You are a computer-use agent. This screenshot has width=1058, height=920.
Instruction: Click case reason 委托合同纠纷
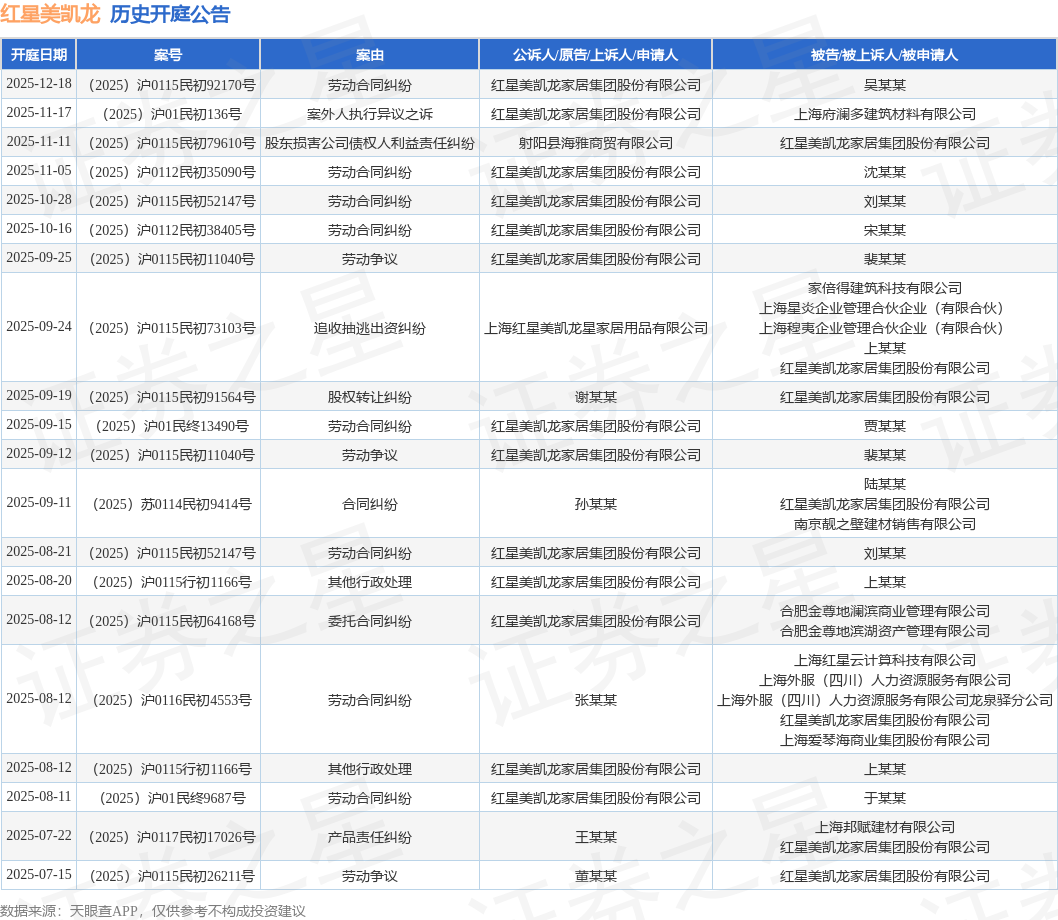coord(370,621)
